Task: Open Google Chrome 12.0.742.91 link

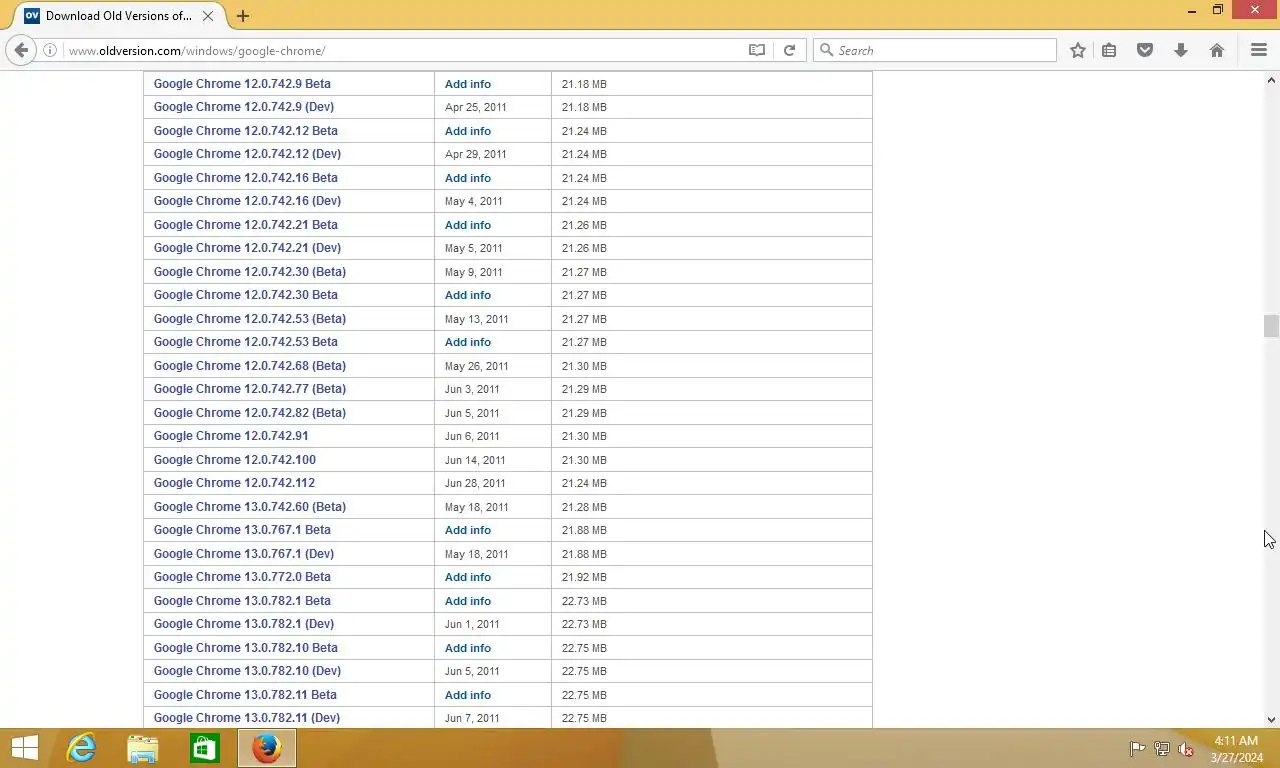Action: (x=231, y=436)
